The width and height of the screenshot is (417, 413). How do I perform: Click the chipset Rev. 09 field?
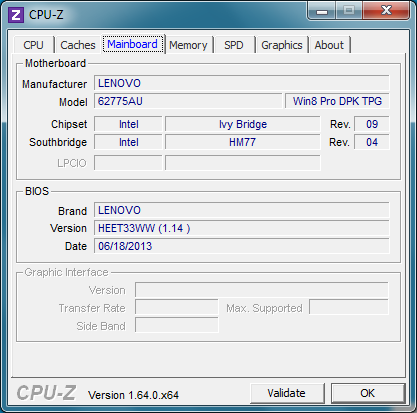click(x=372, y=124)
